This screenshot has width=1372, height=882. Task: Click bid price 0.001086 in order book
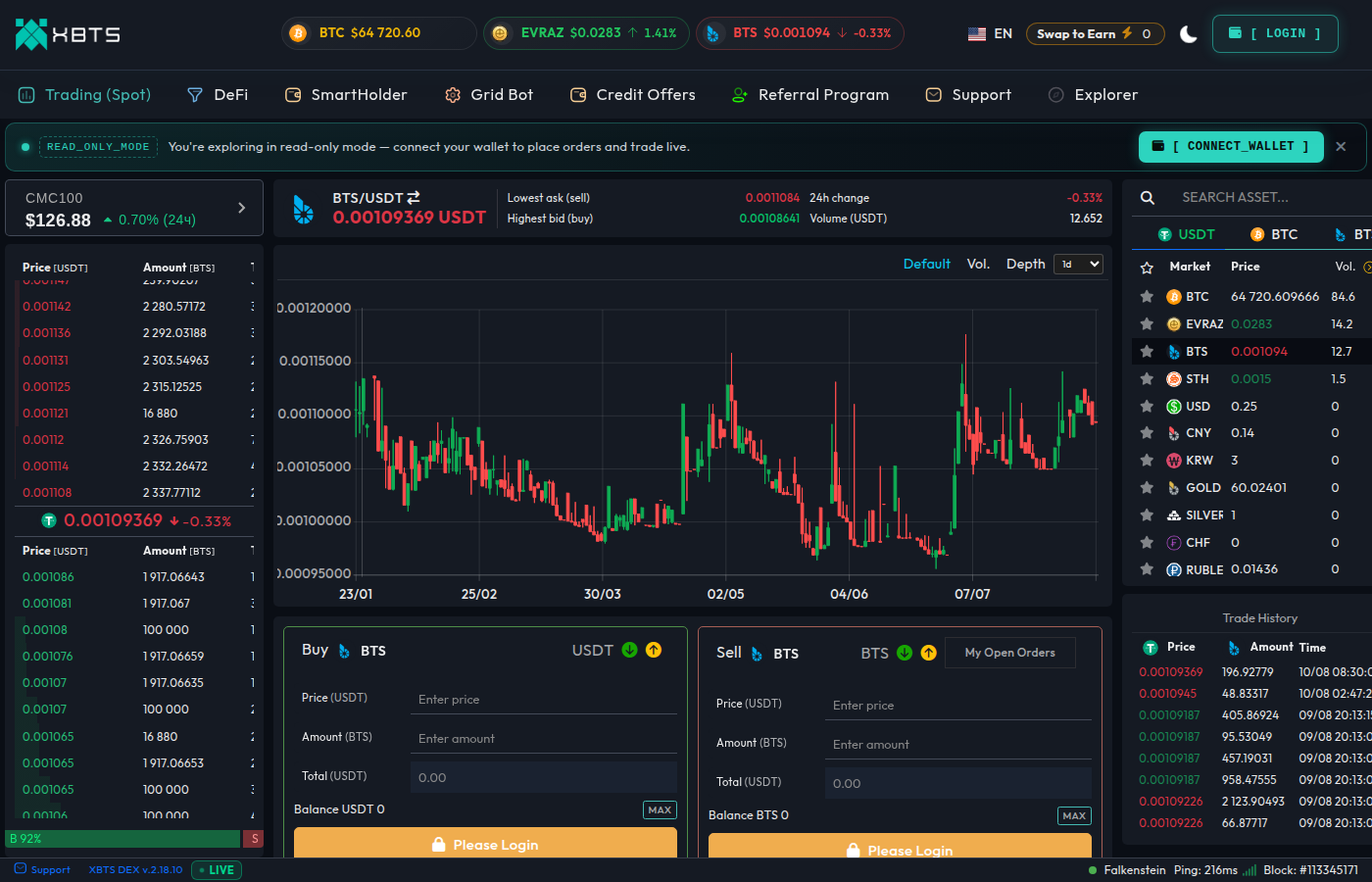coord(48,577)
